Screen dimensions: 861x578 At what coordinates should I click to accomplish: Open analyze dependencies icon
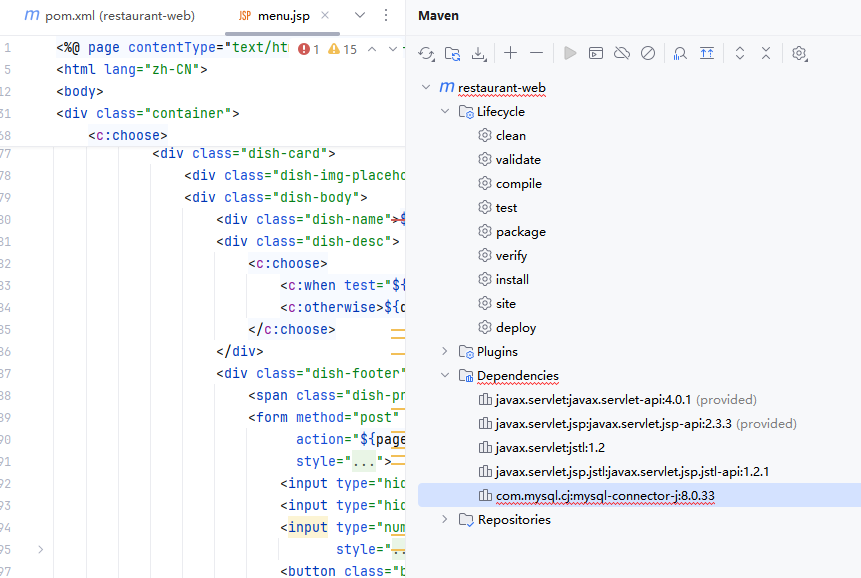point(680,53)
